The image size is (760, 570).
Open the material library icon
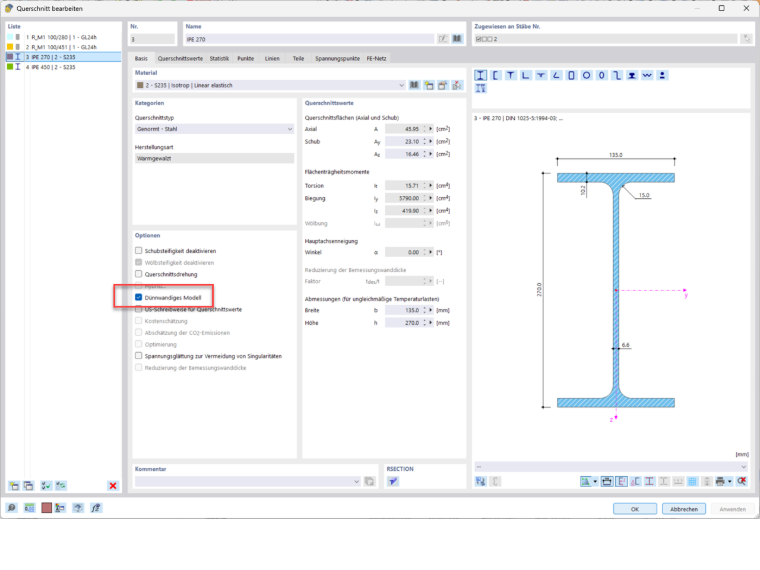click(x=414, y=85)
